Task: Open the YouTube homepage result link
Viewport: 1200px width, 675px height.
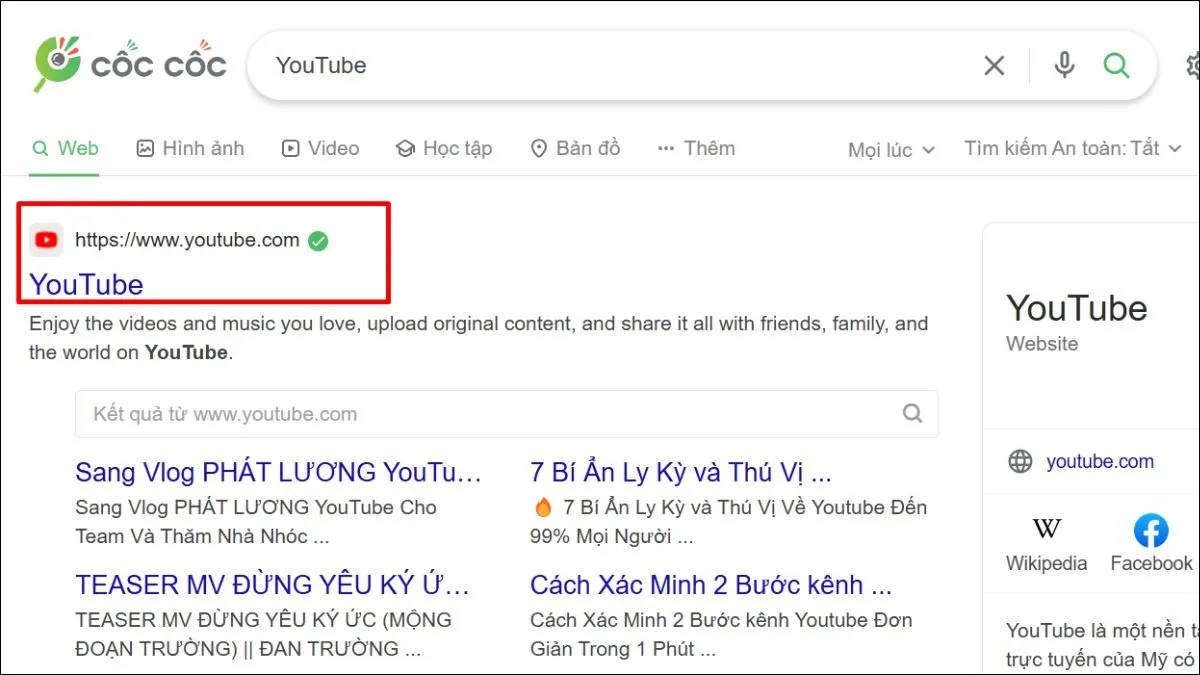Action: coord(84,284)
